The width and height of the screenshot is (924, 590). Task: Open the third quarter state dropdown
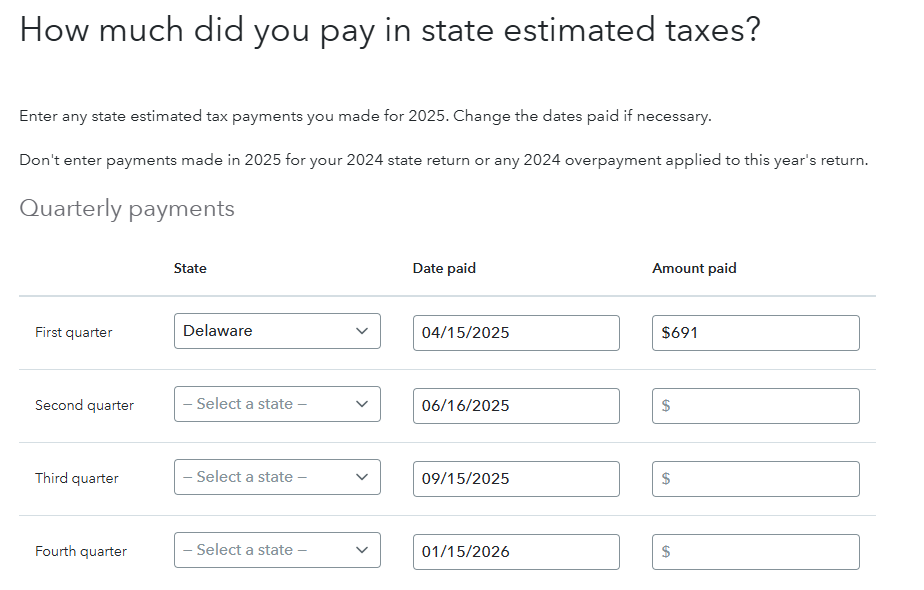pos(277,478)
